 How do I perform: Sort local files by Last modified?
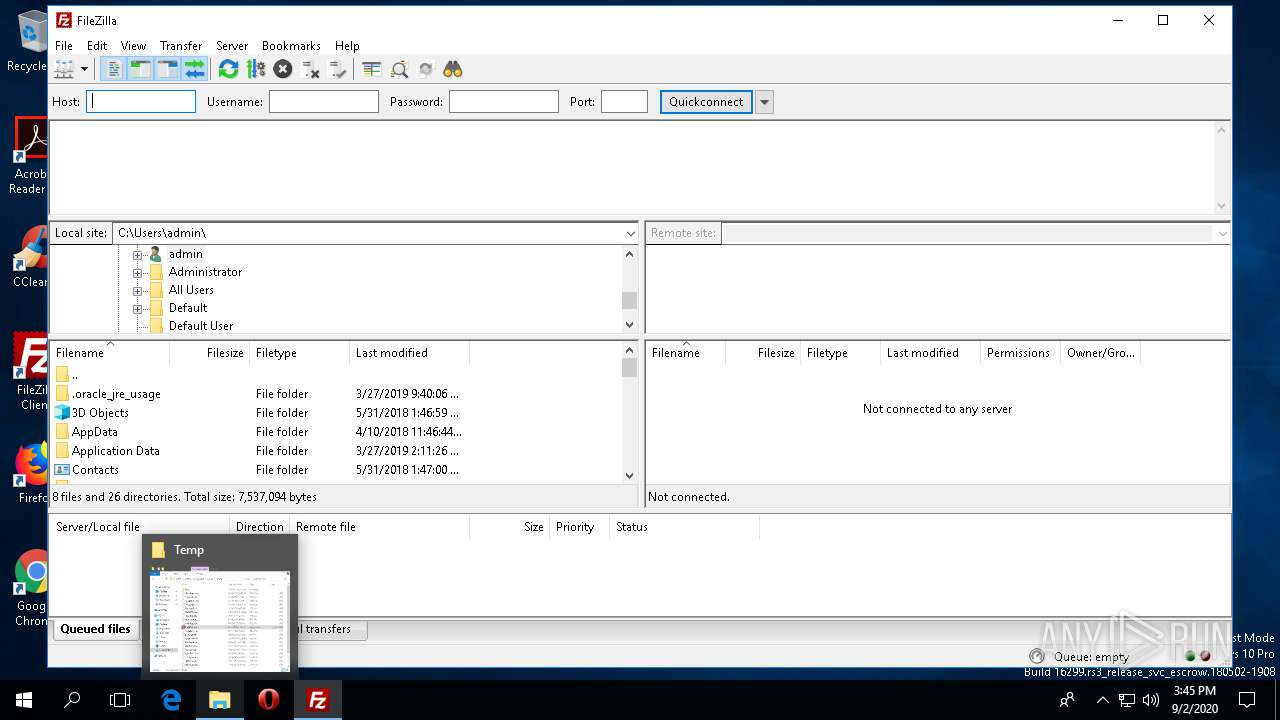pos(409,353)
